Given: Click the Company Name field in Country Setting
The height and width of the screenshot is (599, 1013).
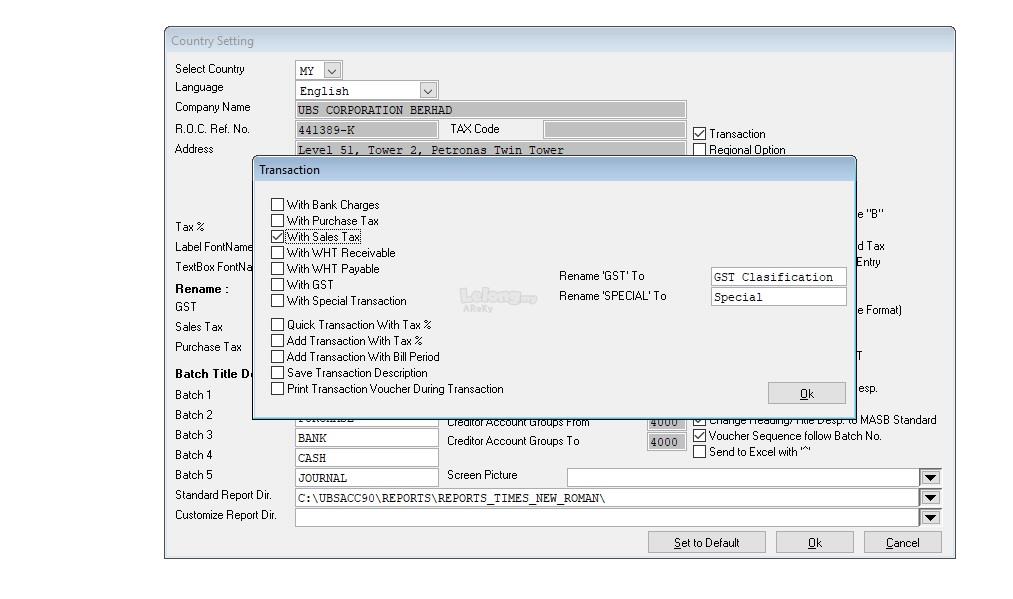Looking at the screenshot, I should tap(490, 110).
